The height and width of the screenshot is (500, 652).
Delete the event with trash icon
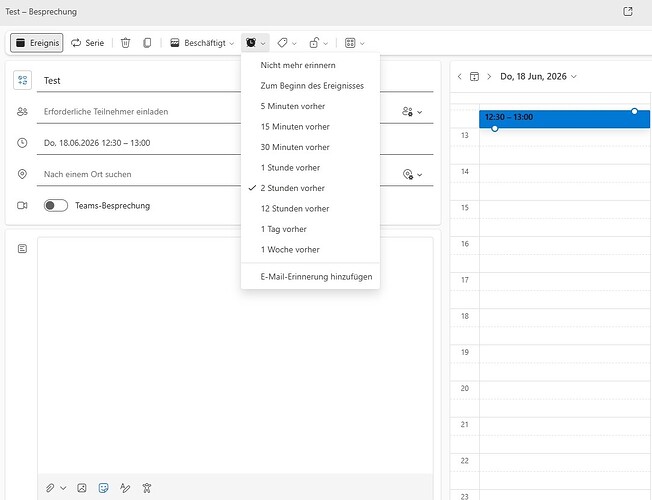[126, 43]
